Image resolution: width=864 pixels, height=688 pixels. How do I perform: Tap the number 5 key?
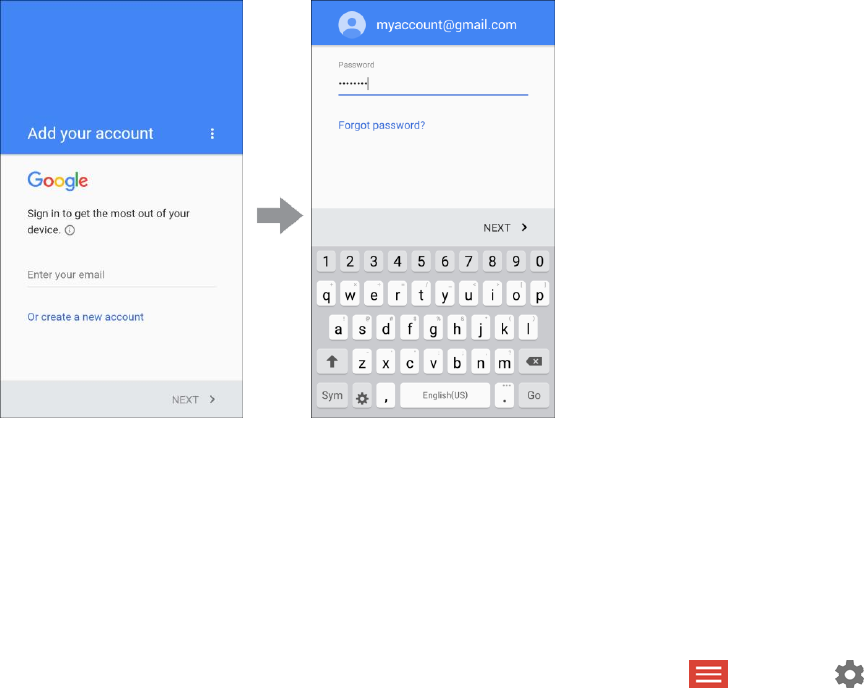(421, 261)
